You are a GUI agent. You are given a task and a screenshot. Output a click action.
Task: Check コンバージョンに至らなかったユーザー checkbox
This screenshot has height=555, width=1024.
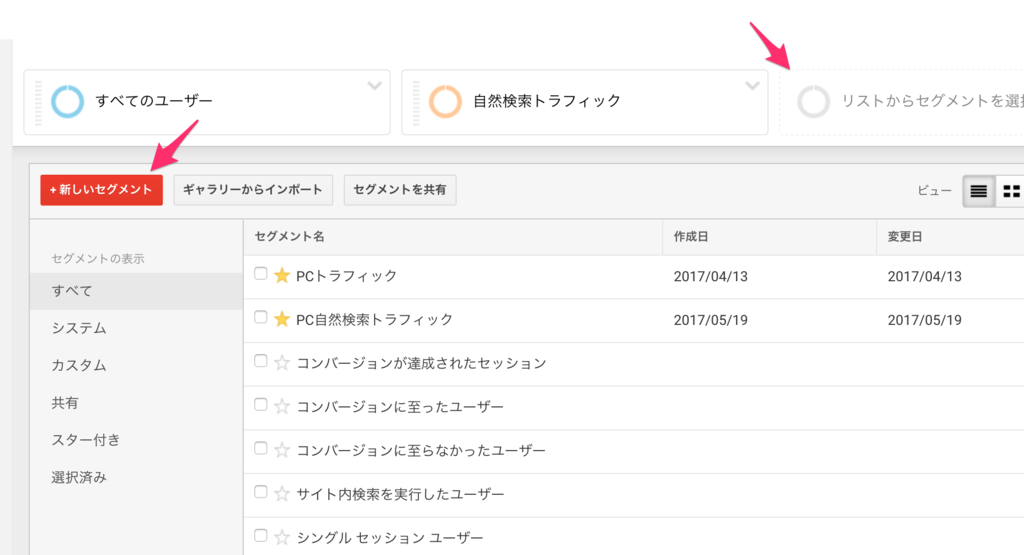pos(261,449)
